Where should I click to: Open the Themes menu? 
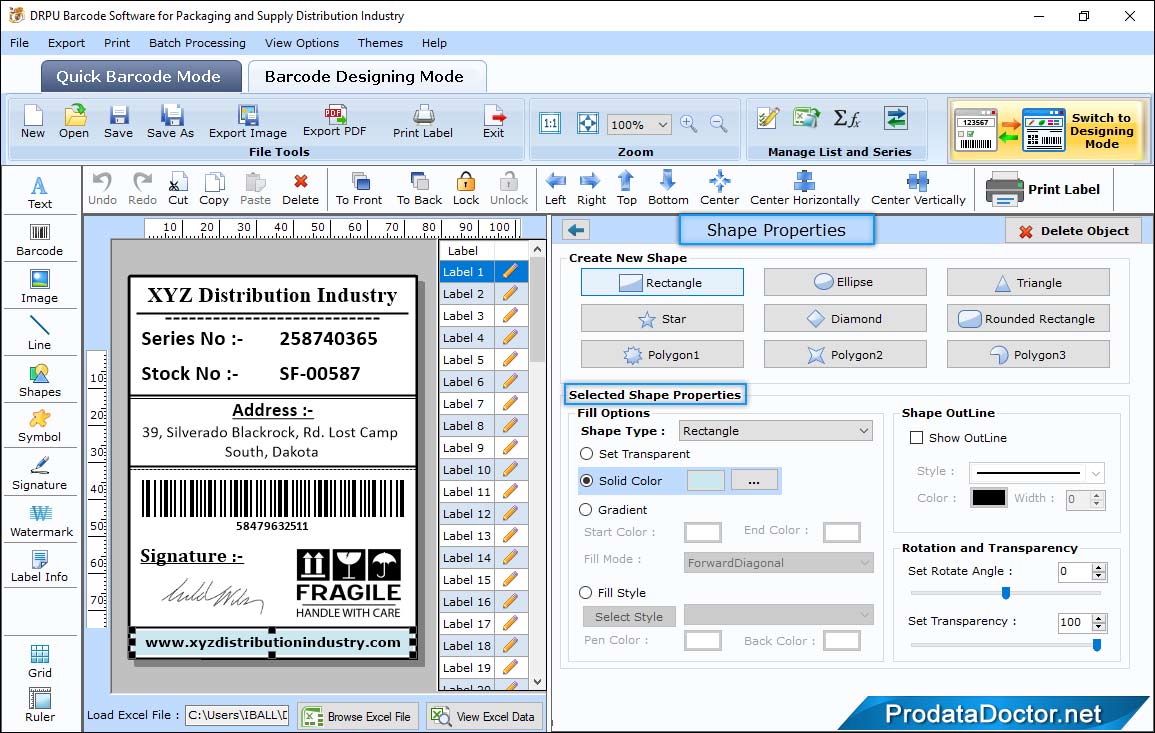pyautogui.click(x=380, y=43)
